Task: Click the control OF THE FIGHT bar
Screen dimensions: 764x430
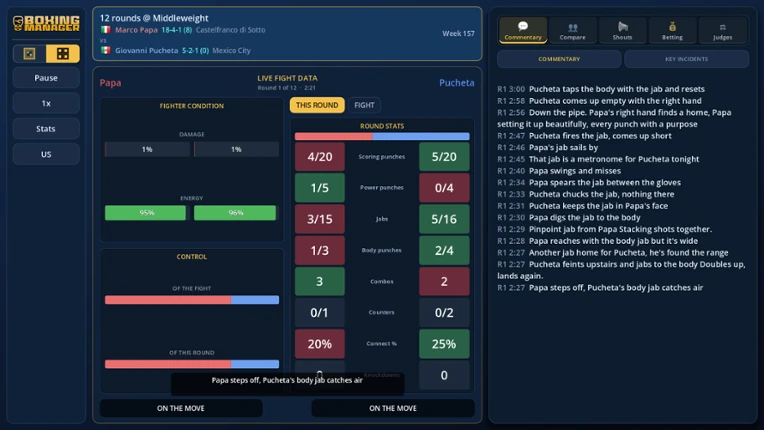Action: (x=192, y=300)
